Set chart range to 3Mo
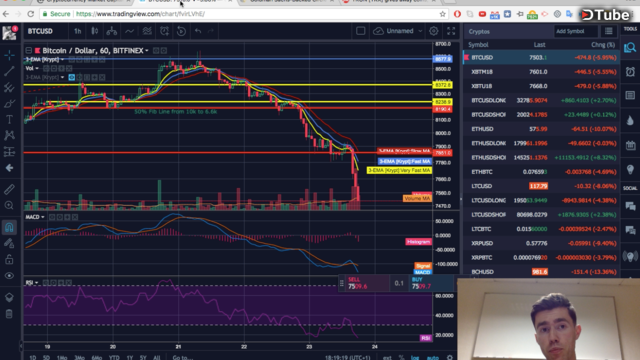 (x=79, y=358)
